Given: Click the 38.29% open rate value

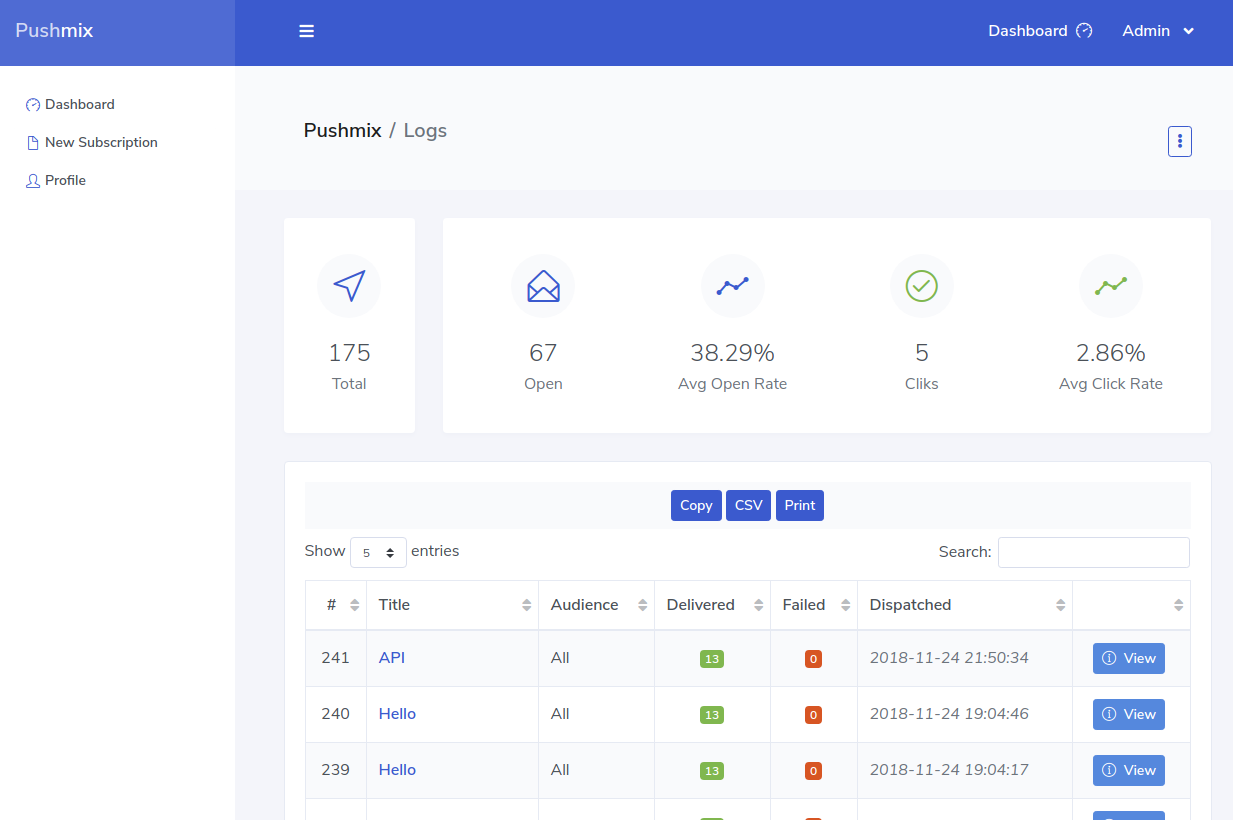Looking at the screenshot, I should [733, 353].
